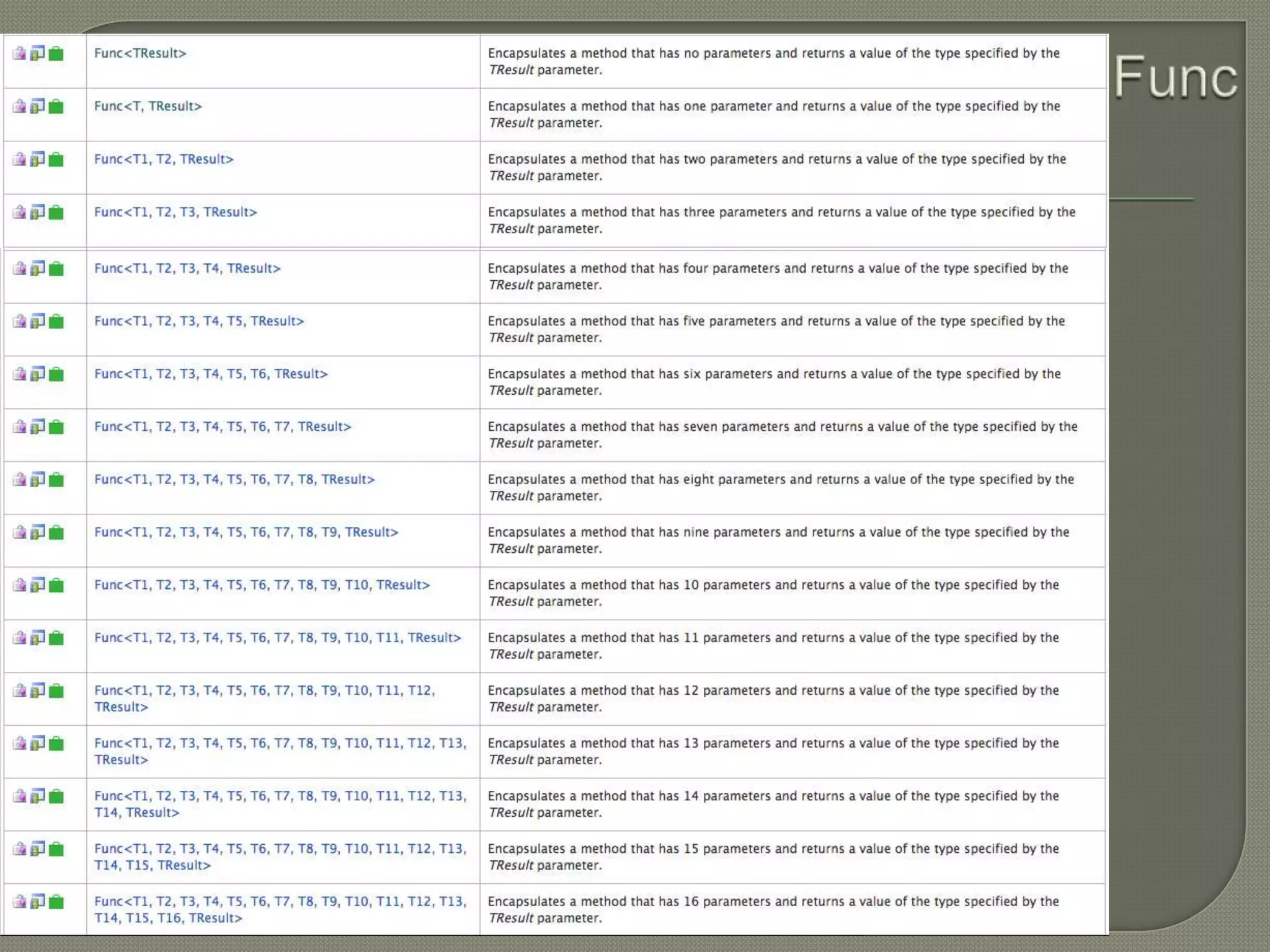Visit the Func link ending in T8, TResult
Image resolution: width=1270 pixels, height=952 pixels.
click(x=234, y=479)
